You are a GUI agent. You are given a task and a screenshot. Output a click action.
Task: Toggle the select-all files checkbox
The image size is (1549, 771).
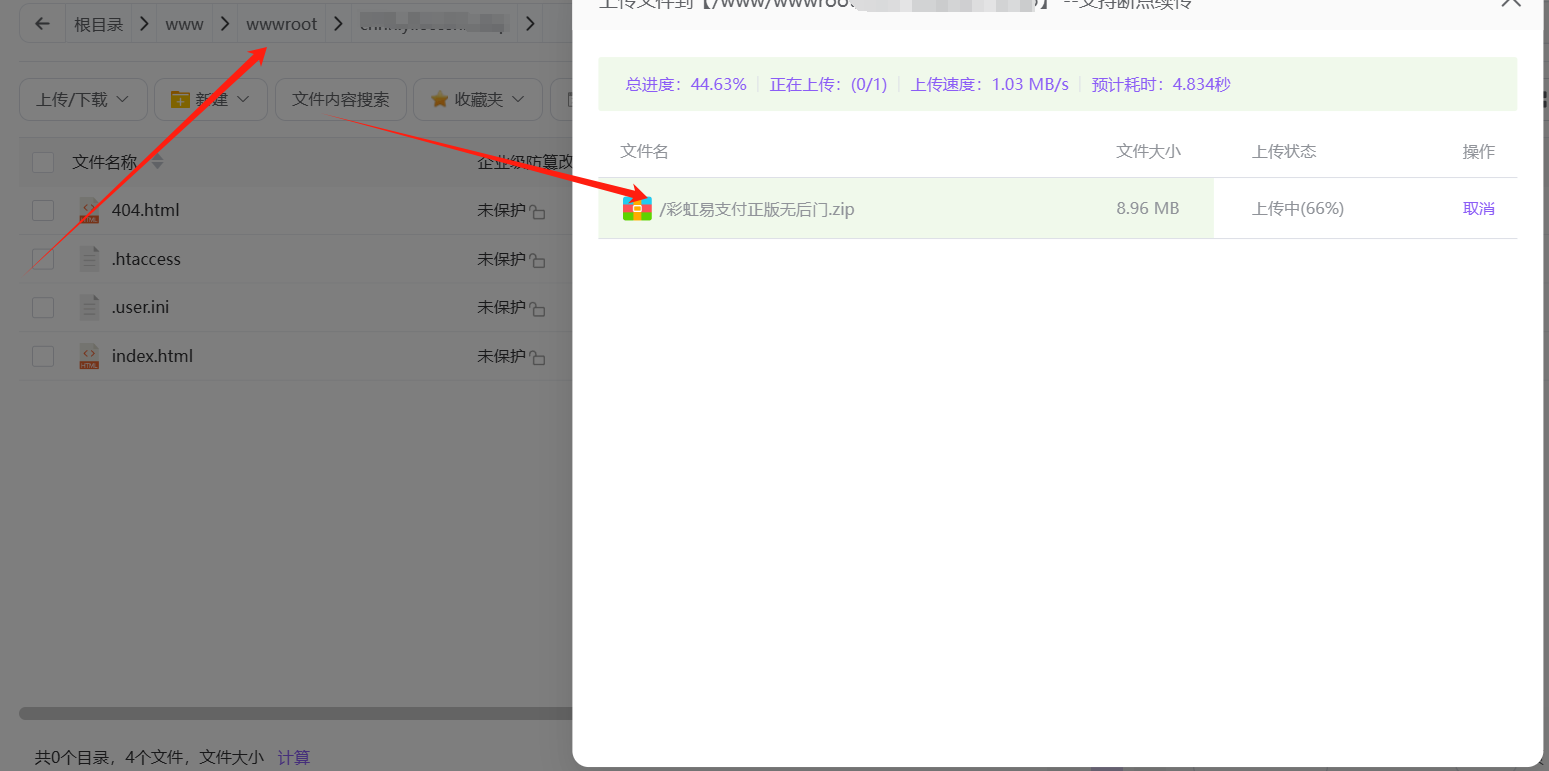pos(43,162)
